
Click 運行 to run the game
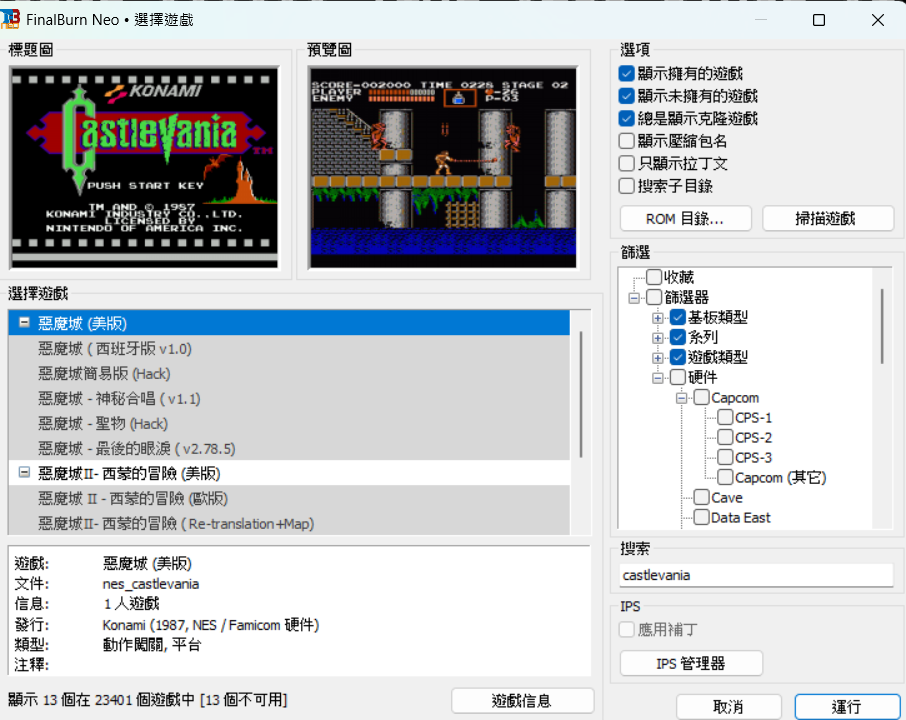point(846,707)
